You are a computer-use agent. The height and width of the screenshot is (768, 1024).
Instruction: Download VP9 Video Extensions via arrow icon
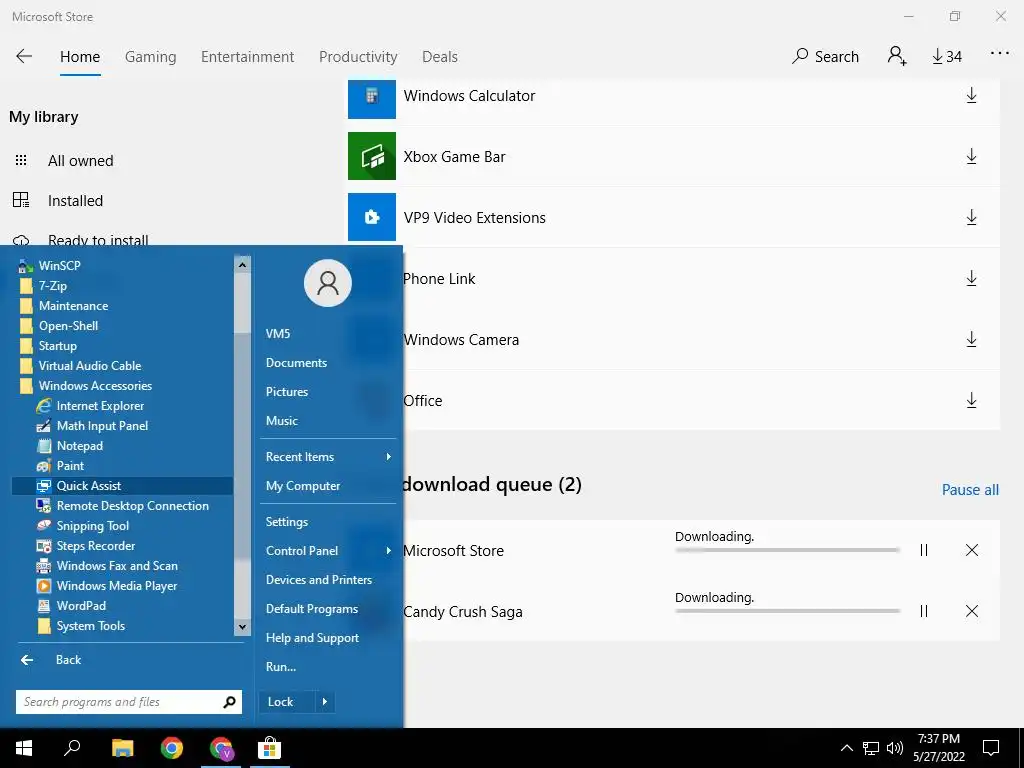[971, 217]
